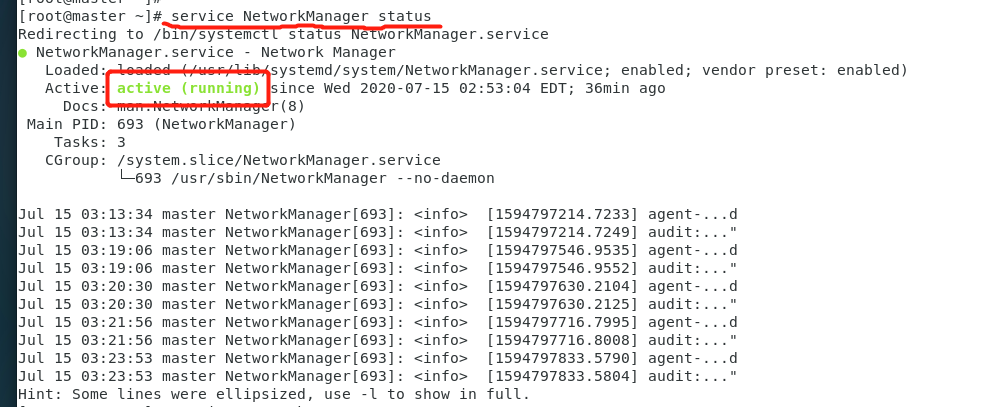Screen dimensions: 990x407
Task: Click the 'man:NetworkManager(8)' docs entry
Action: tap(211, 106)
